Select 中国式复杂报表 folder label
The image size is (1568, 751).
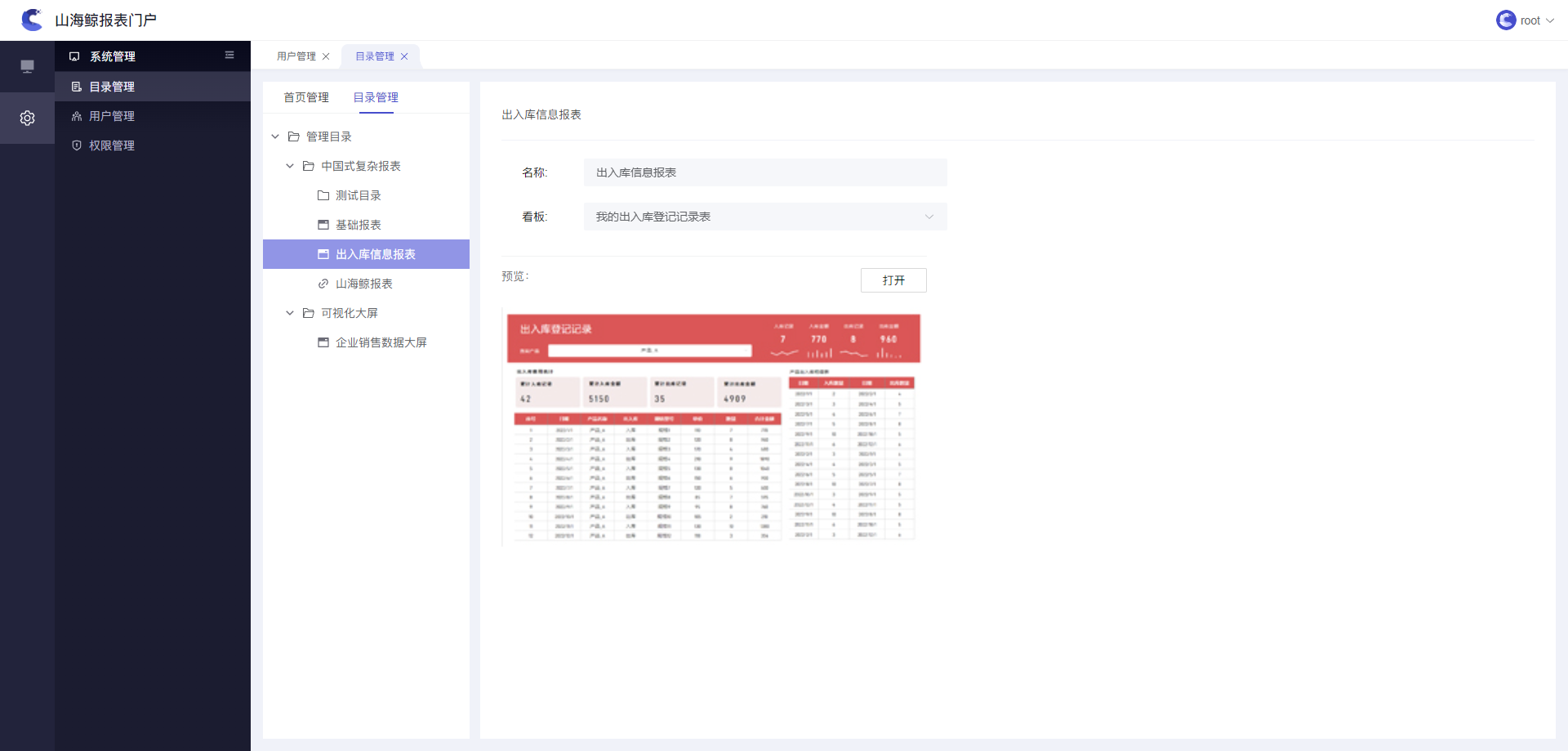pyautogui.click(x=361, y=166)
